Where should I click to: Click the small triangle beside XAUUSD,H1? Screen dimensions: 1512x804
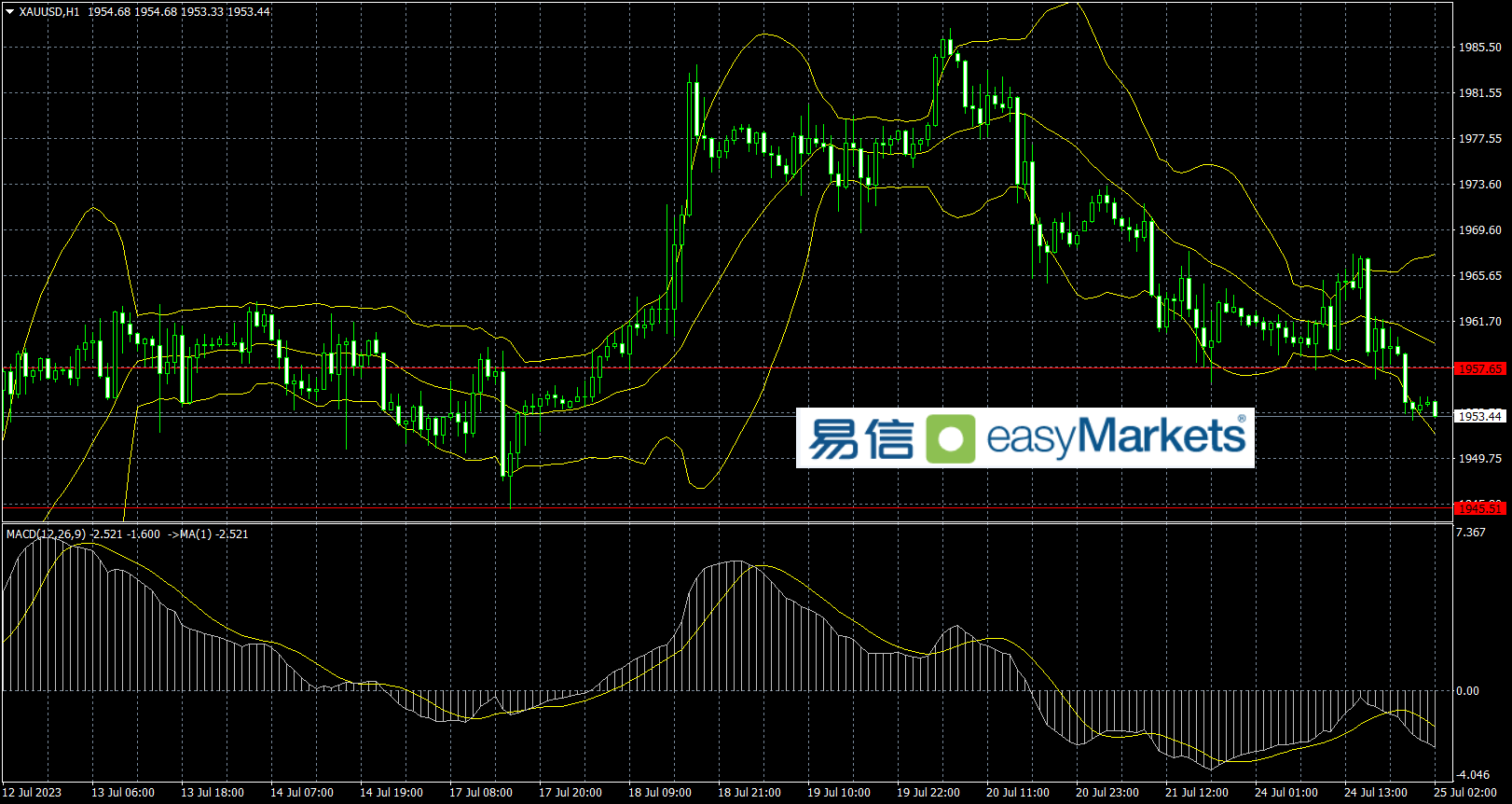[x=9, y=12]
